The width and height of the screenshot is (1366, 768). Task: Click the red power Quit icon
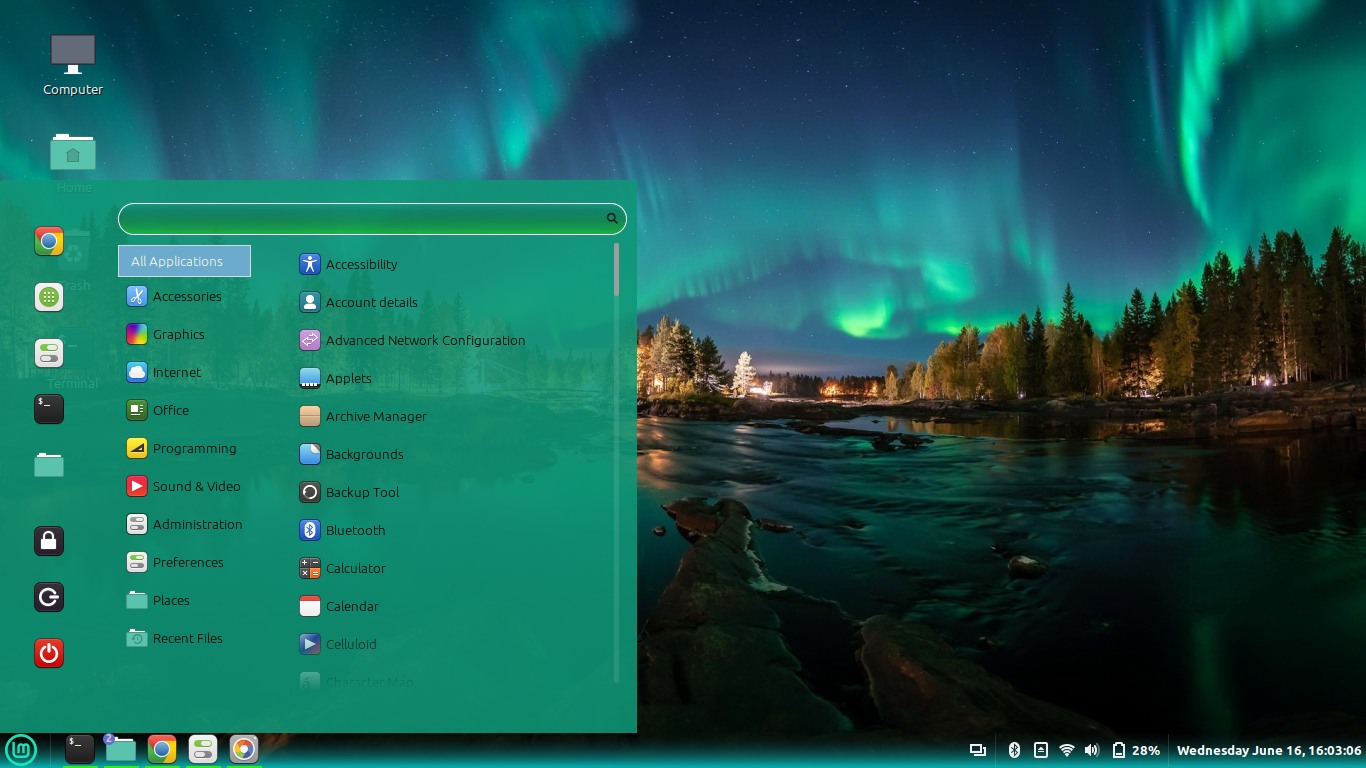tap(49, 653)
